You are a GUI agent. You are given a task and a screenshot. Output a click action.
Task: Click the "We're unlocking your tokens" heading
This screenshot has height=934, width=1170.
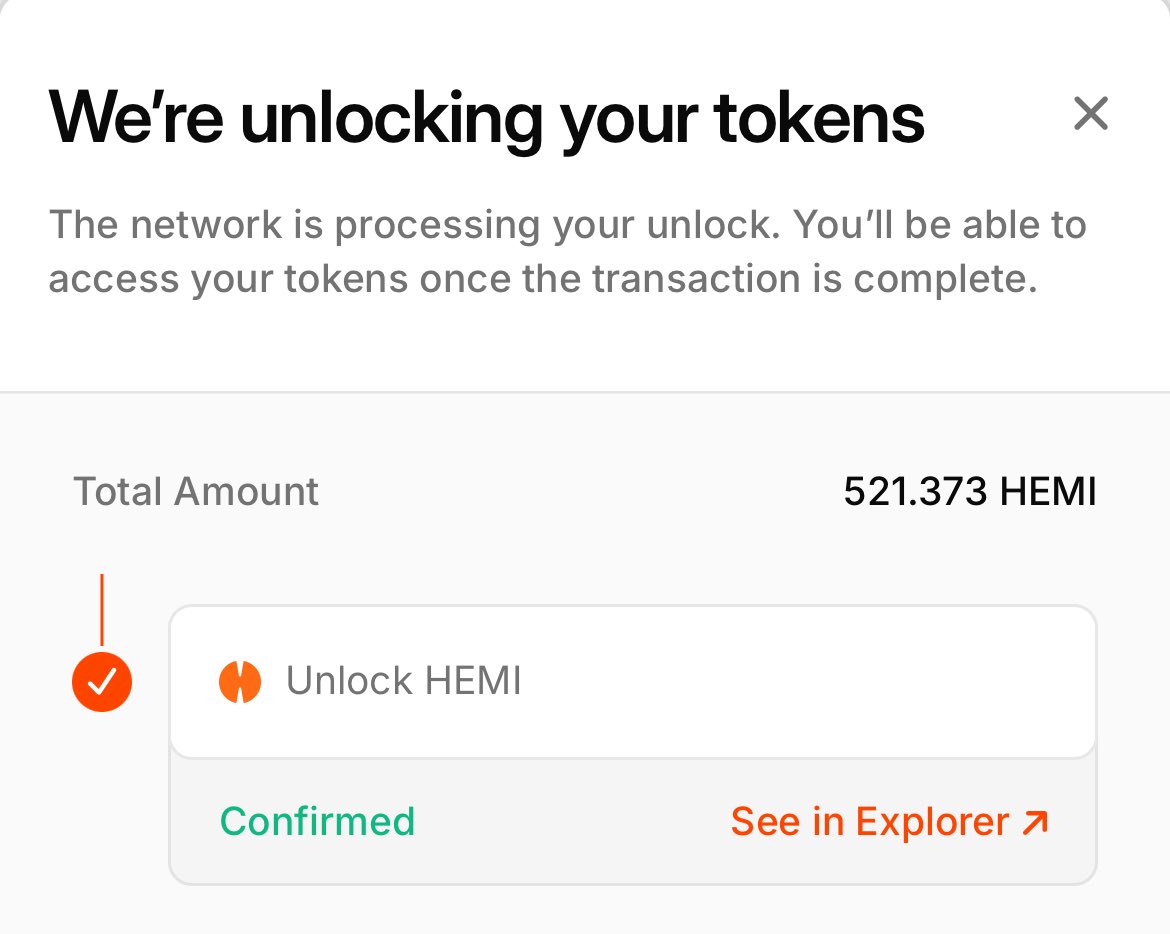[x=486, y=118]
